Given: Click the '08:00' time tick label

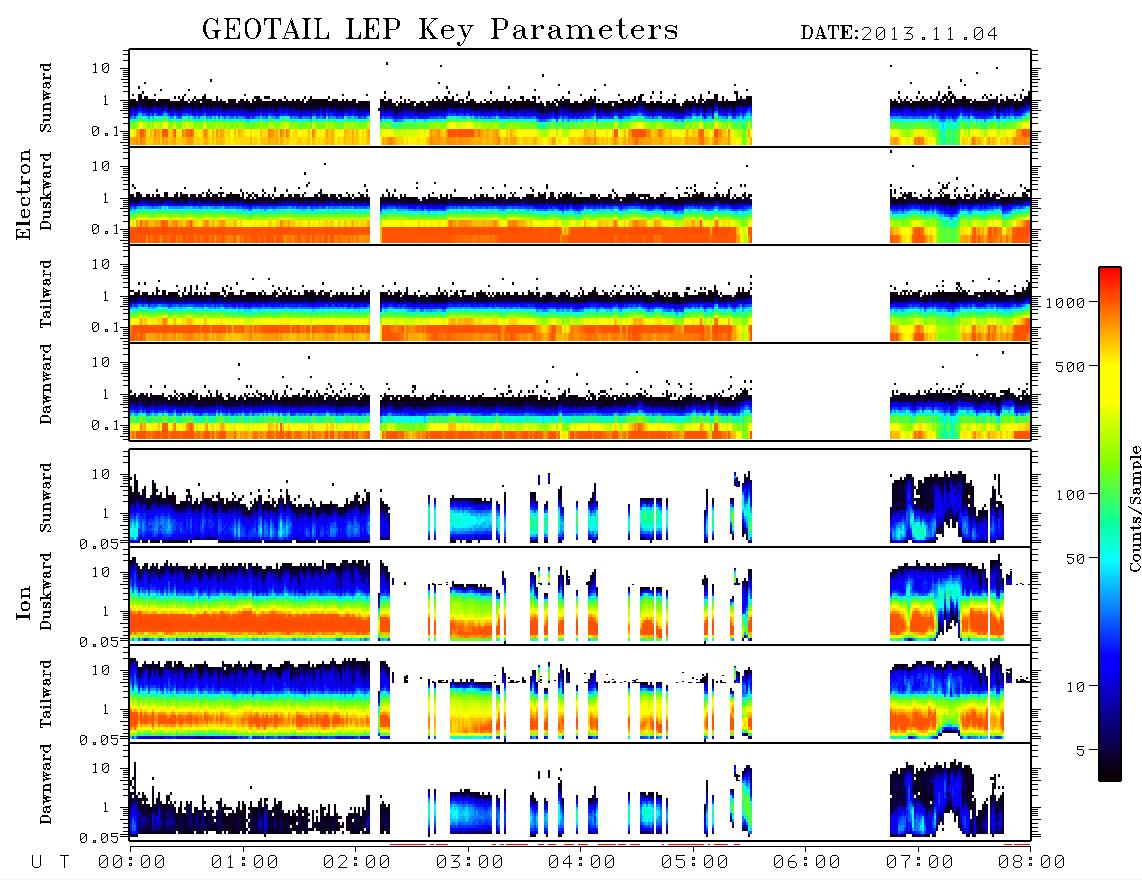Looking at the screenshot, I should pyautogui.click(x=1032, y=863).
